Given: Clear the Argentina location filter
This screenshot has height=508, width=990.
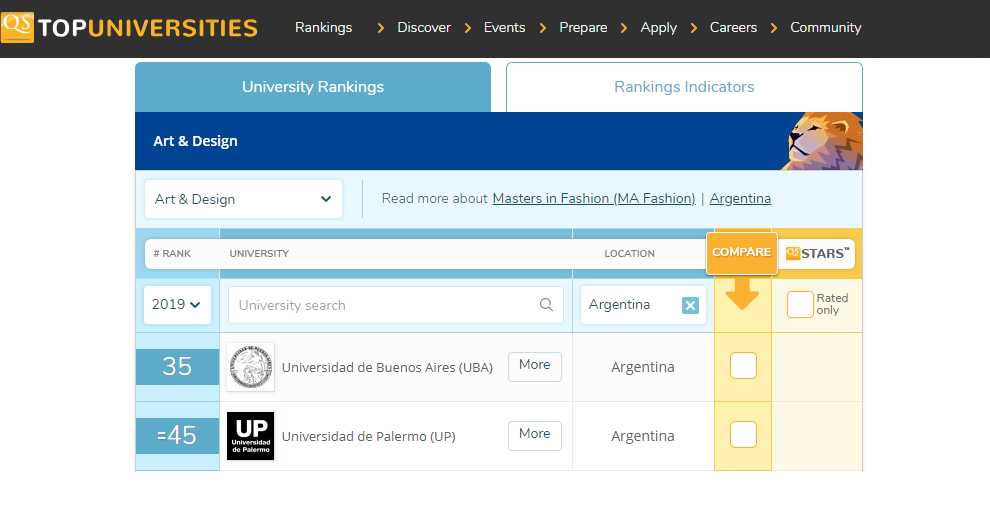Looking at the screenshot, I should [690, 305].
